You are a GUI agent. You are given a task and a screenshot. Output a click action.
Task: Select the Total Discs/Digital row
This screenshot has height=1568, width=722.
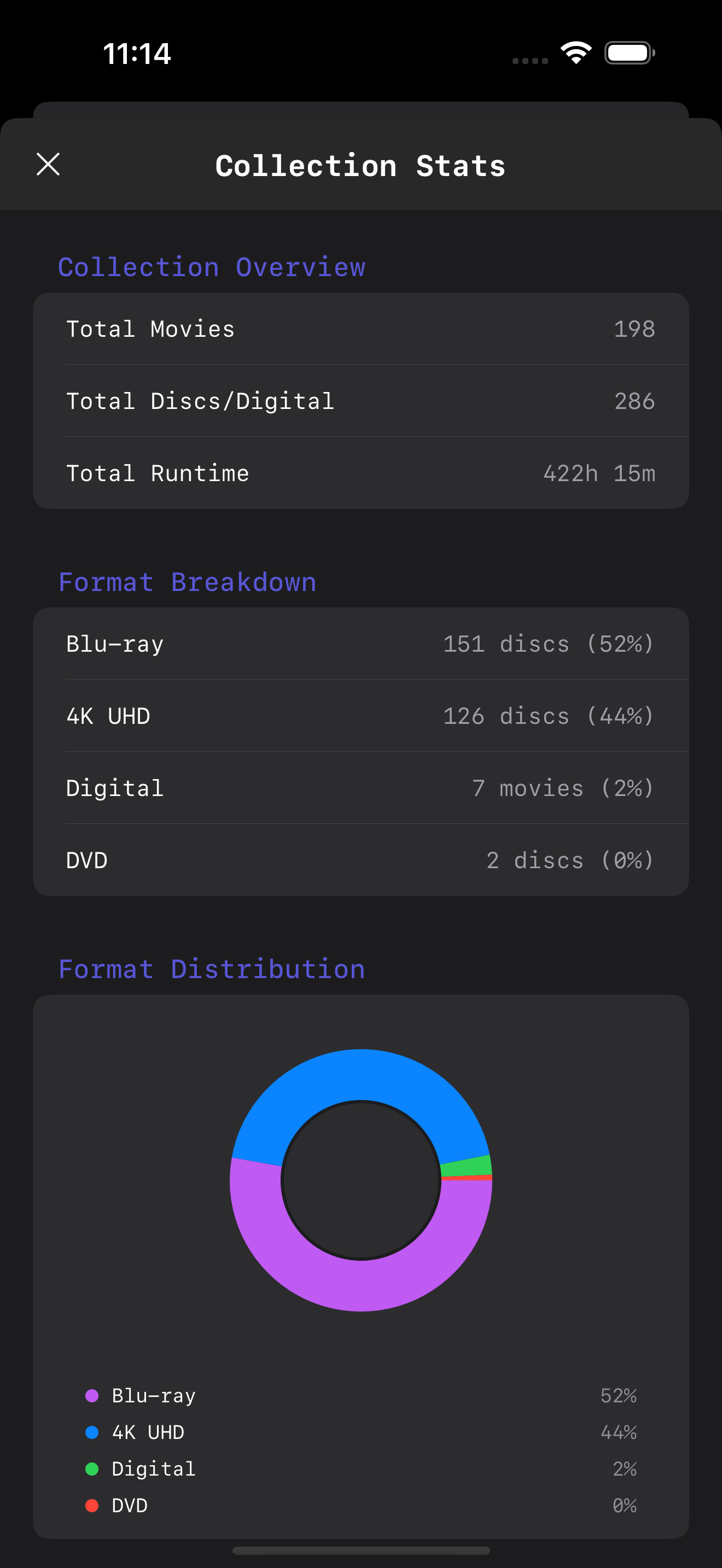(360, 401)
